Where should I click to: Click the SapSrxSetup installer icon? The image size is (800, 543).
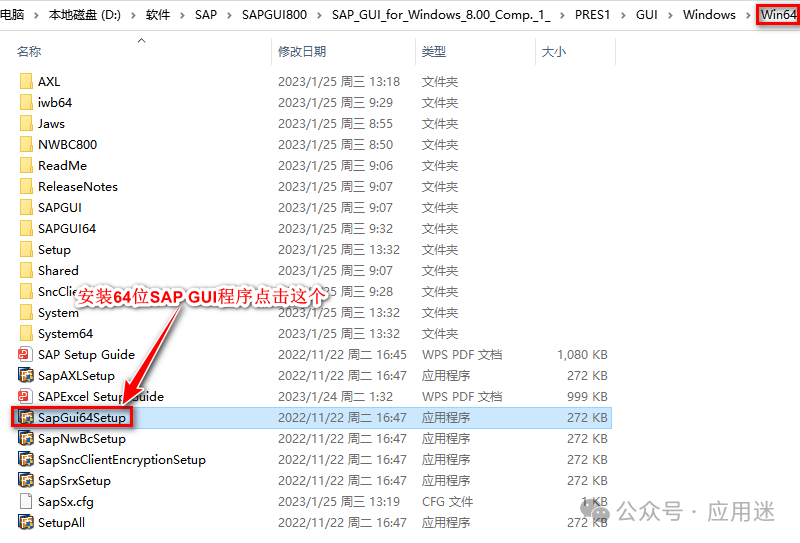26,481
